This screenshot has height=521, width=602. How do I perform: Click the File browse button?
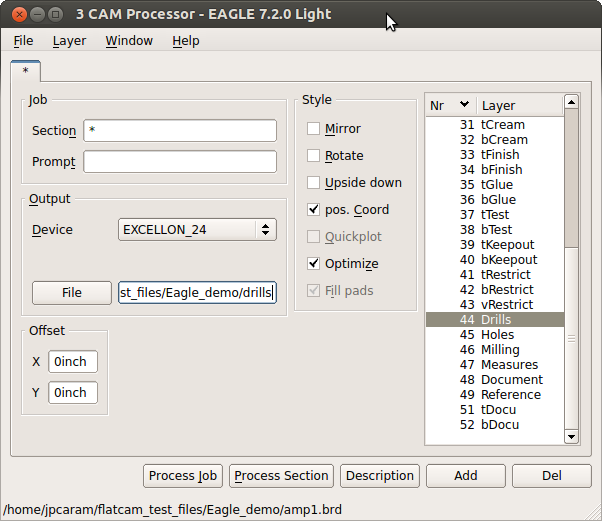coord(72,293)
